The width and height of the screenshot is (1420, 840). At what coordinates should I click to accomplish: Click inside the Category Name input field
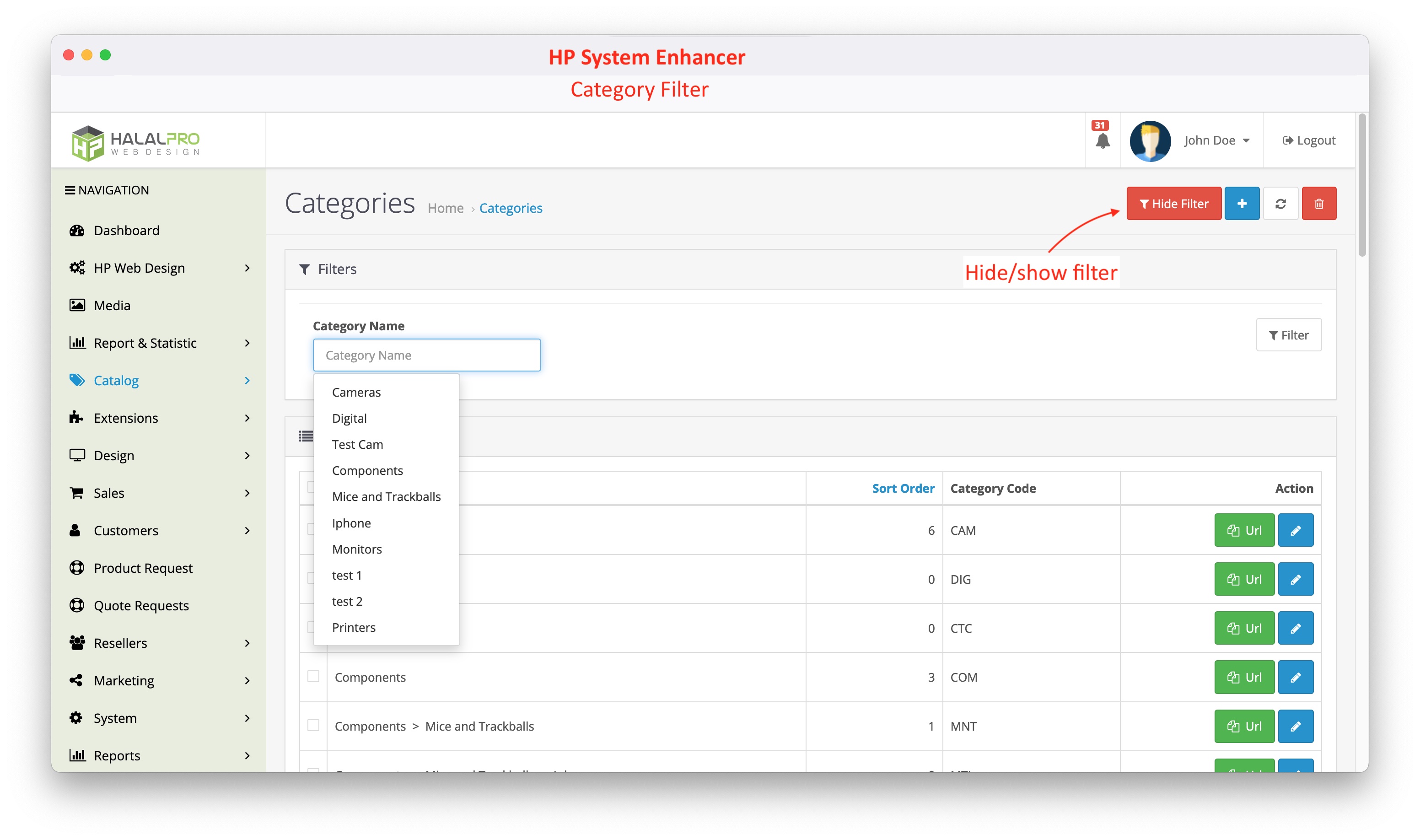click(426, 355)
